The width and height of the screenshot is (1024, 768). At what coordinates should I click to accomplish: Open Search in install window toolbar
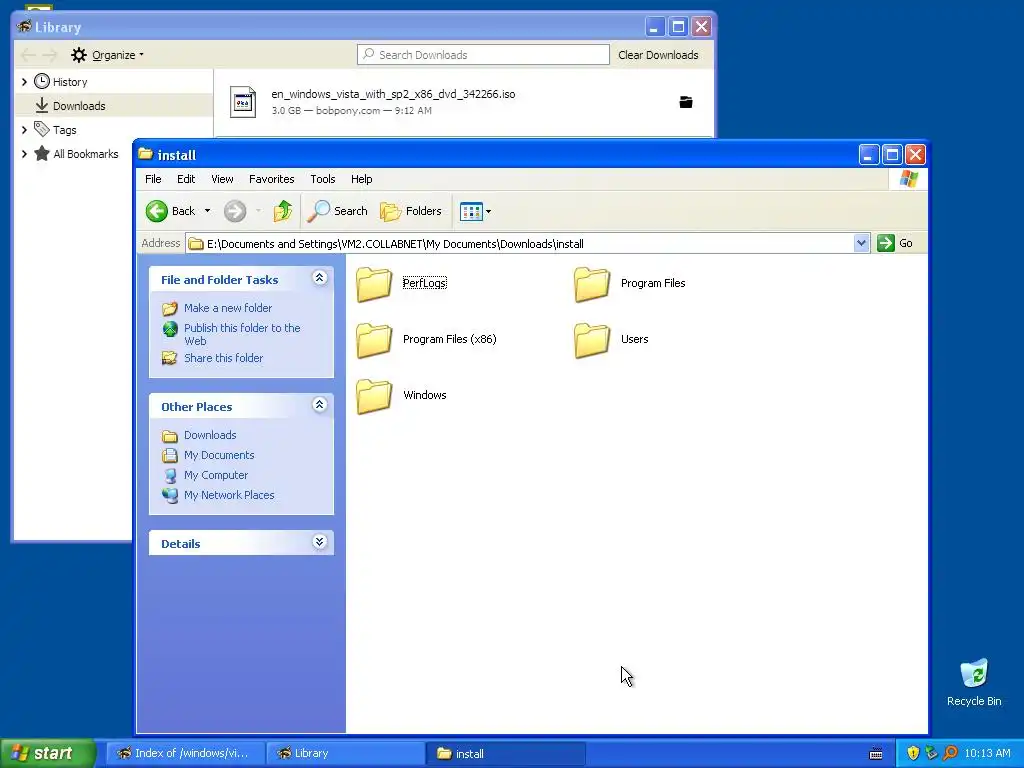click(x=338, y=211)
